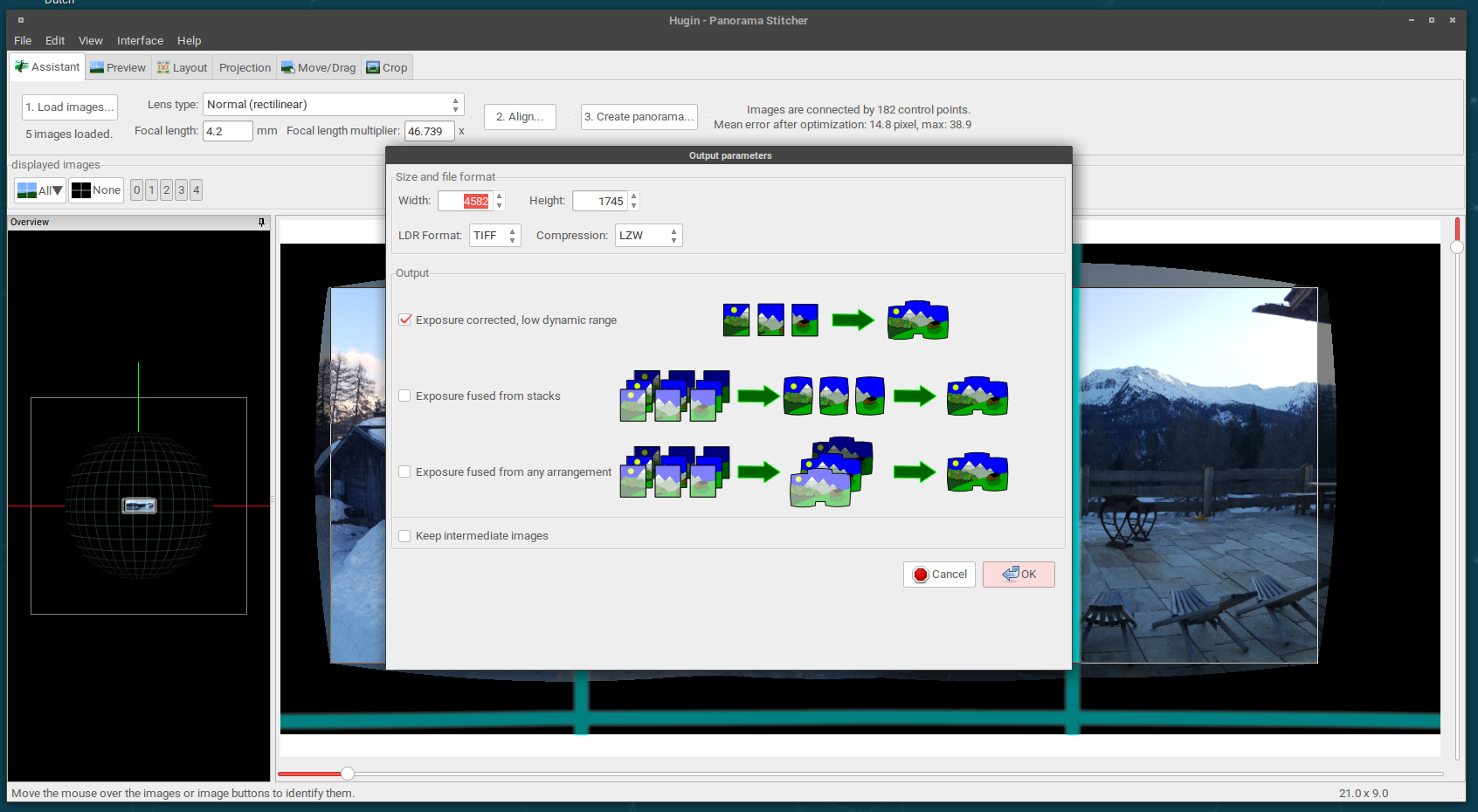Click the Layout tab icon
The height and width of the screenshot is (812, 1478).
163,68
